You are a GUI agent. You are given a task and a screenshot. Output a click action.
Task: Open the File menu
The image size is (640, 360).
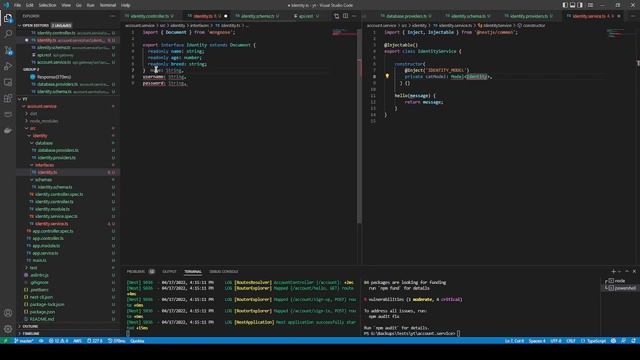17,5
